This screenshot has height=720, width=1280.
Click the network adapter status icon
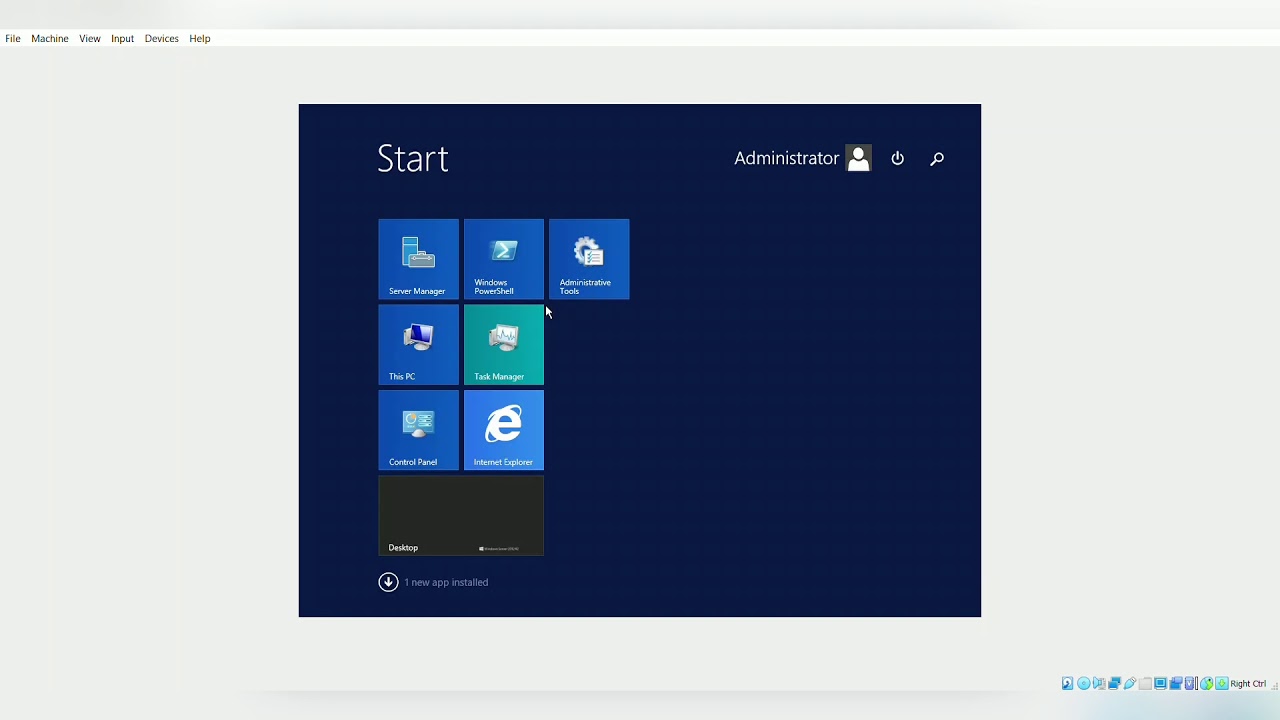[x=1115, y=683]
